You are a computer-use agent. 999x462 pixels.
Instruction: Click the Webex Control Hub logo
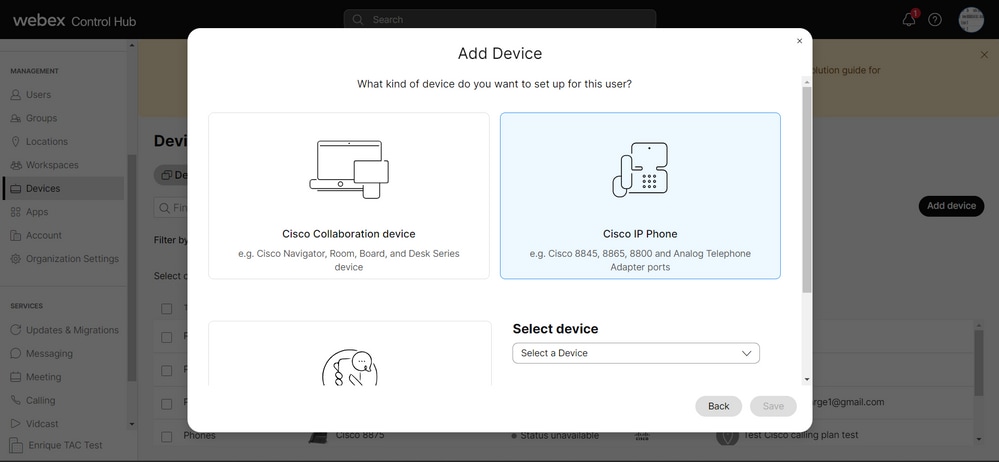coord(75,20)
